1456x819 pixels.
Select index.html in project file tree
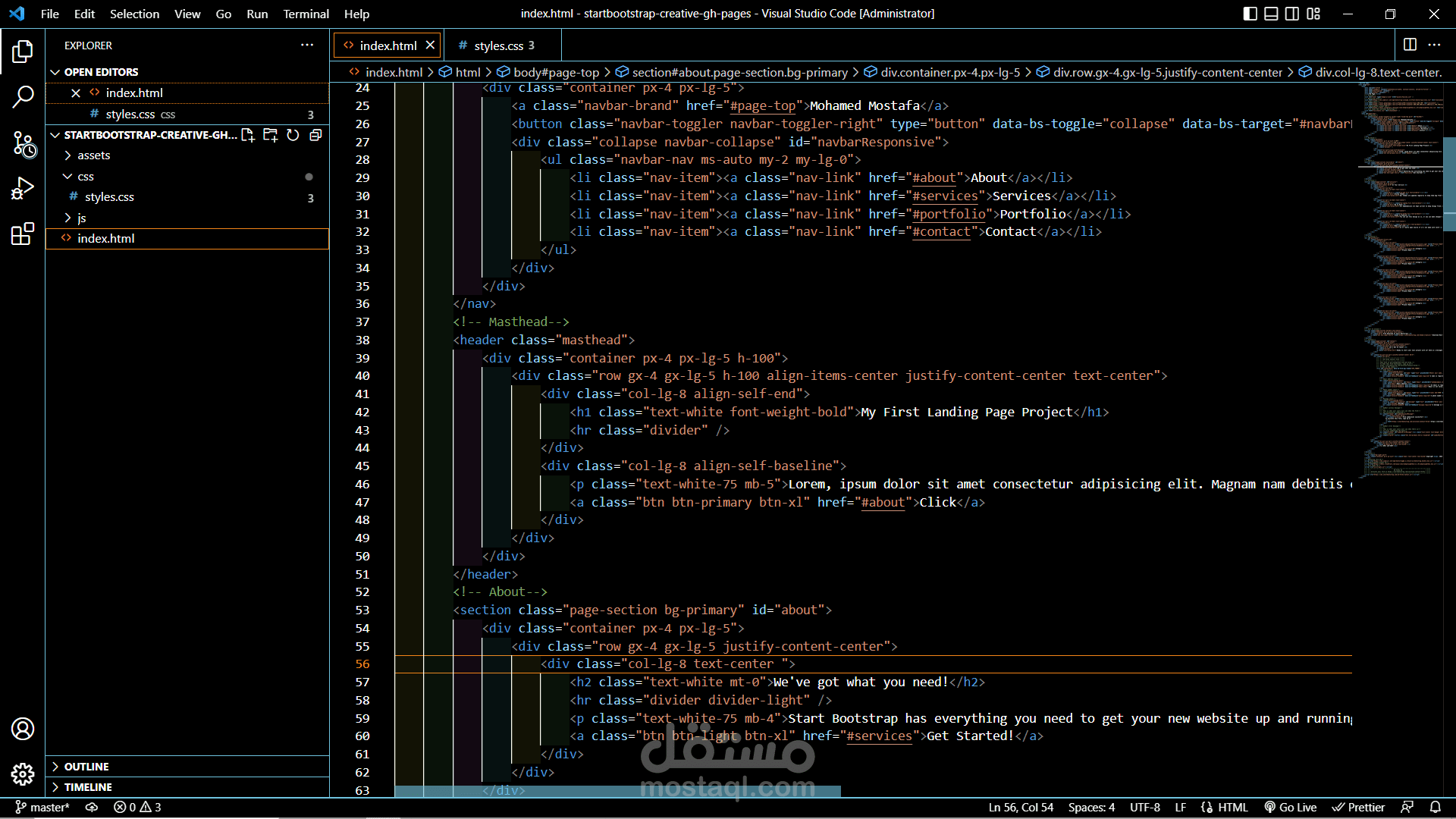coord(187,238)
